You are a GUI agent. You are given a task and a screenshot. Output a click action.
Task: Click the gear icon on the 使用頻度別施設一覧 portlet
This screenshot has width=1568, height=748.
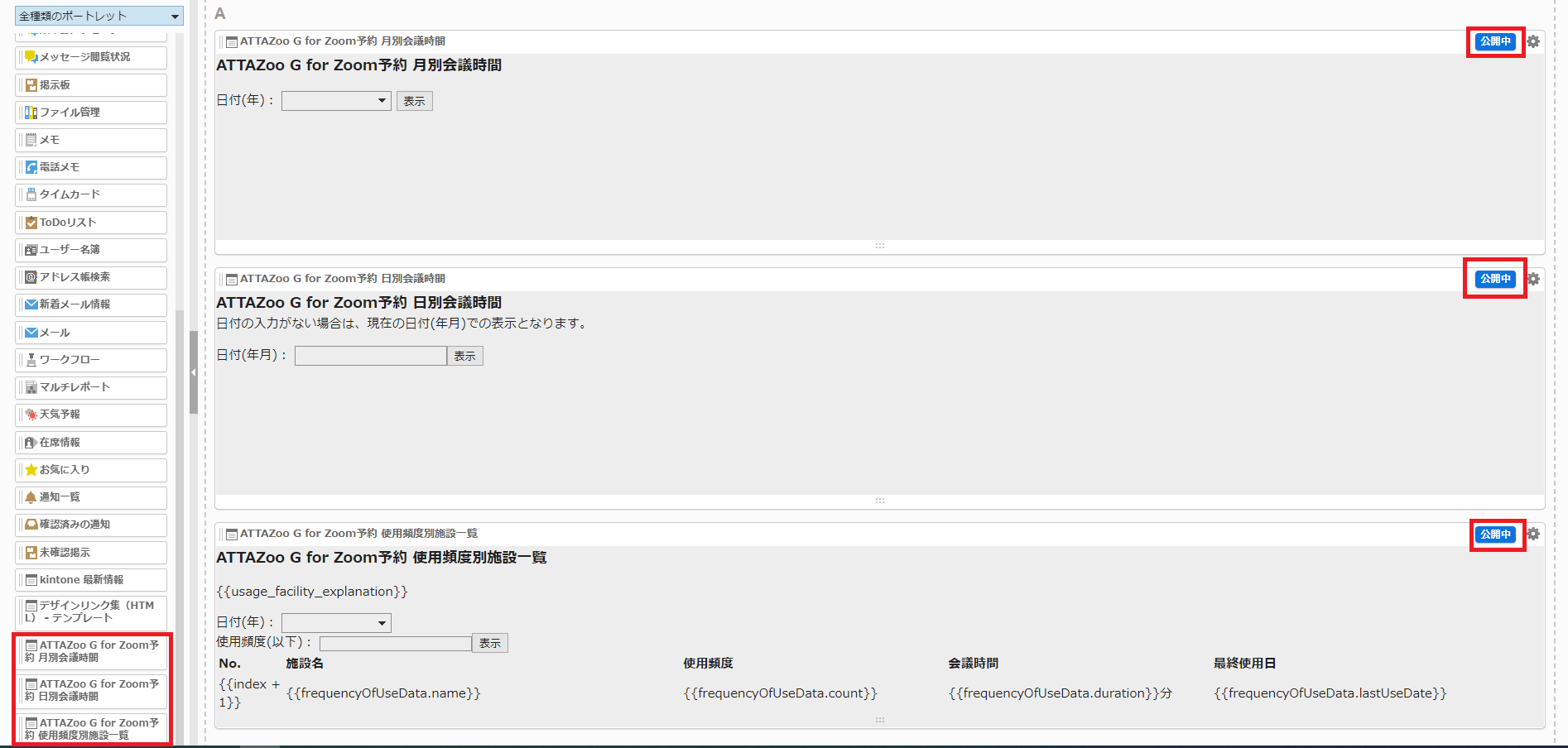coord(1533,534)
